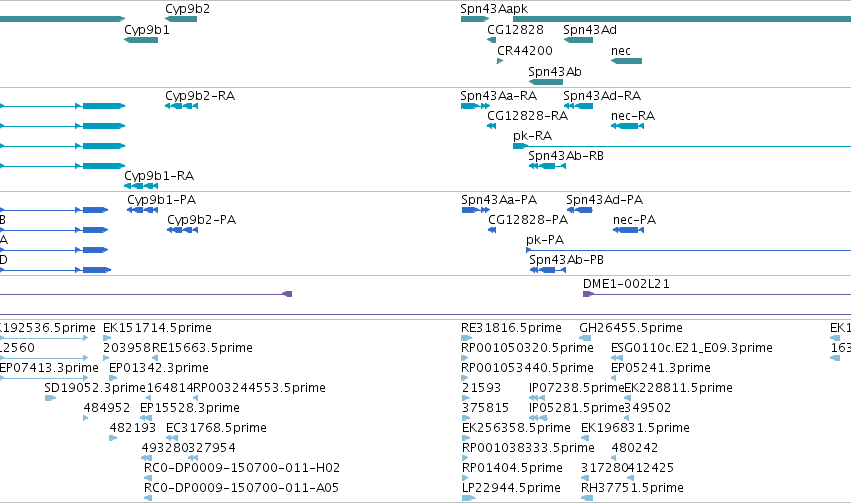Screen dimensions: 851x503
Task: Select the Spn43Ab-RB transcript label
Action: click(566, 156)
